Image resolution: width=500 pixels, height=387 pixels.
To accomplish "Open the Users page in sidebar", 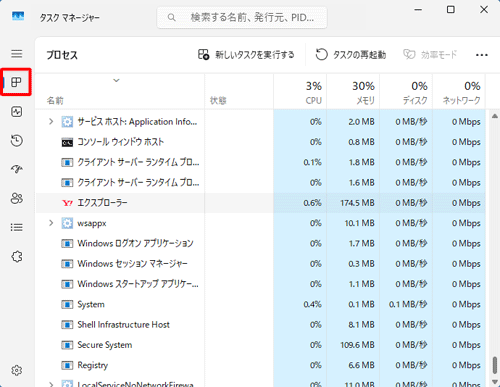I will 17,198.
